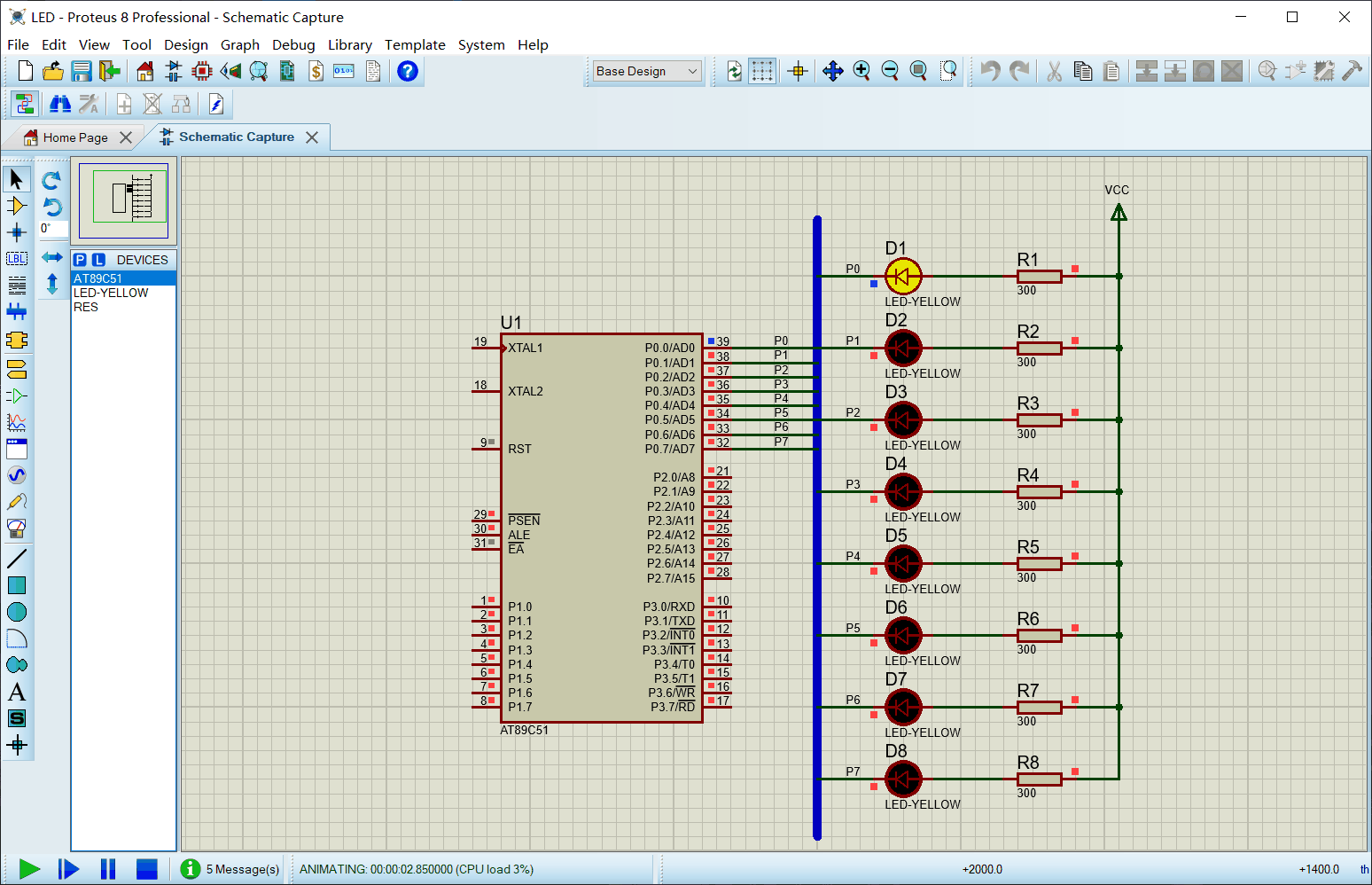Screen dimensions: 1372x885
Task: Copy selection with the copy icon
Action: click(x=1082, y=71)
